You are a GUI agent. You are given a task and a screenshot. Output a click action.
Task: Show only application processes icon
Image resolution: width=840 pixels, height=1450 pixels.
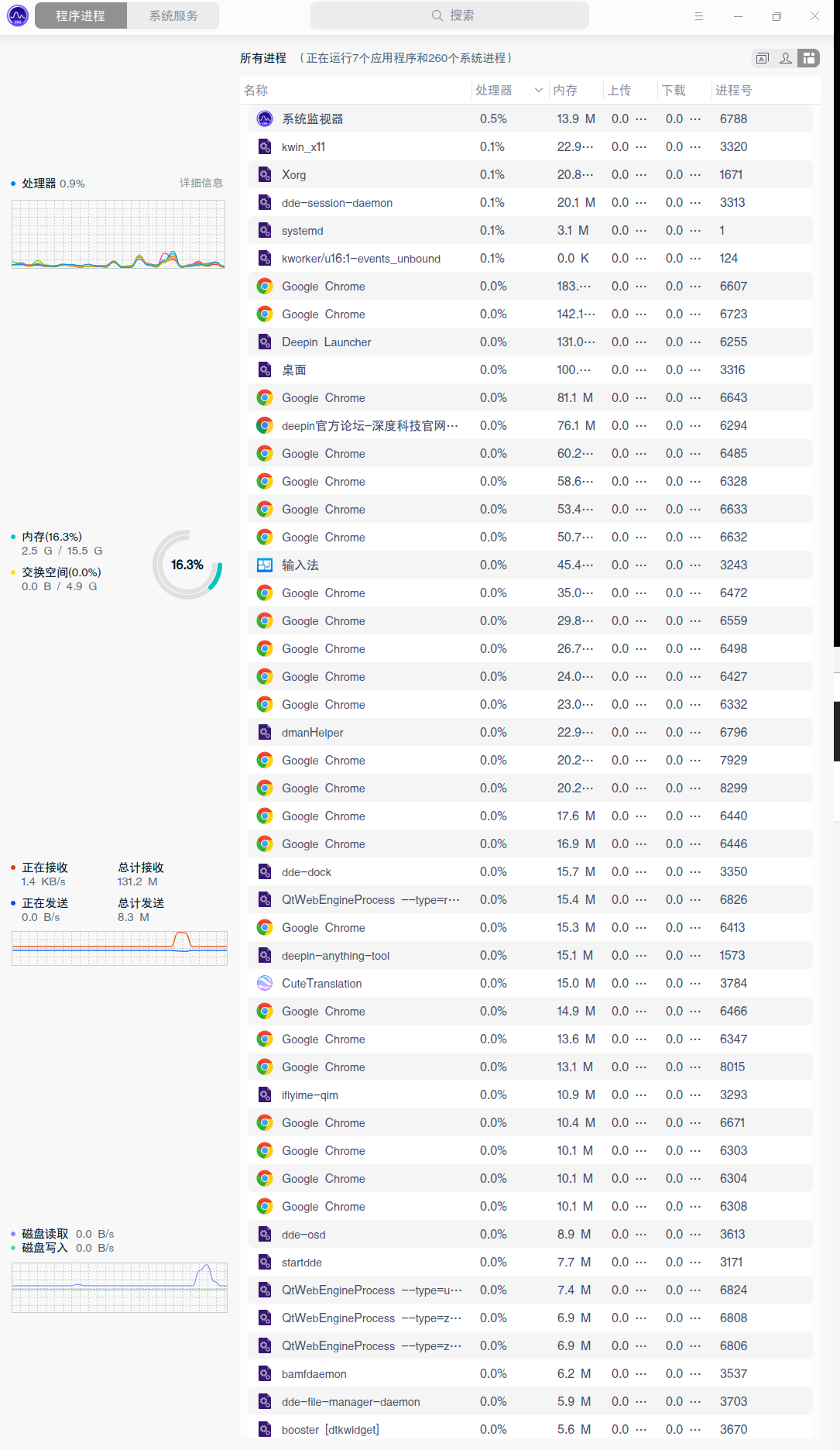[763, 58]
